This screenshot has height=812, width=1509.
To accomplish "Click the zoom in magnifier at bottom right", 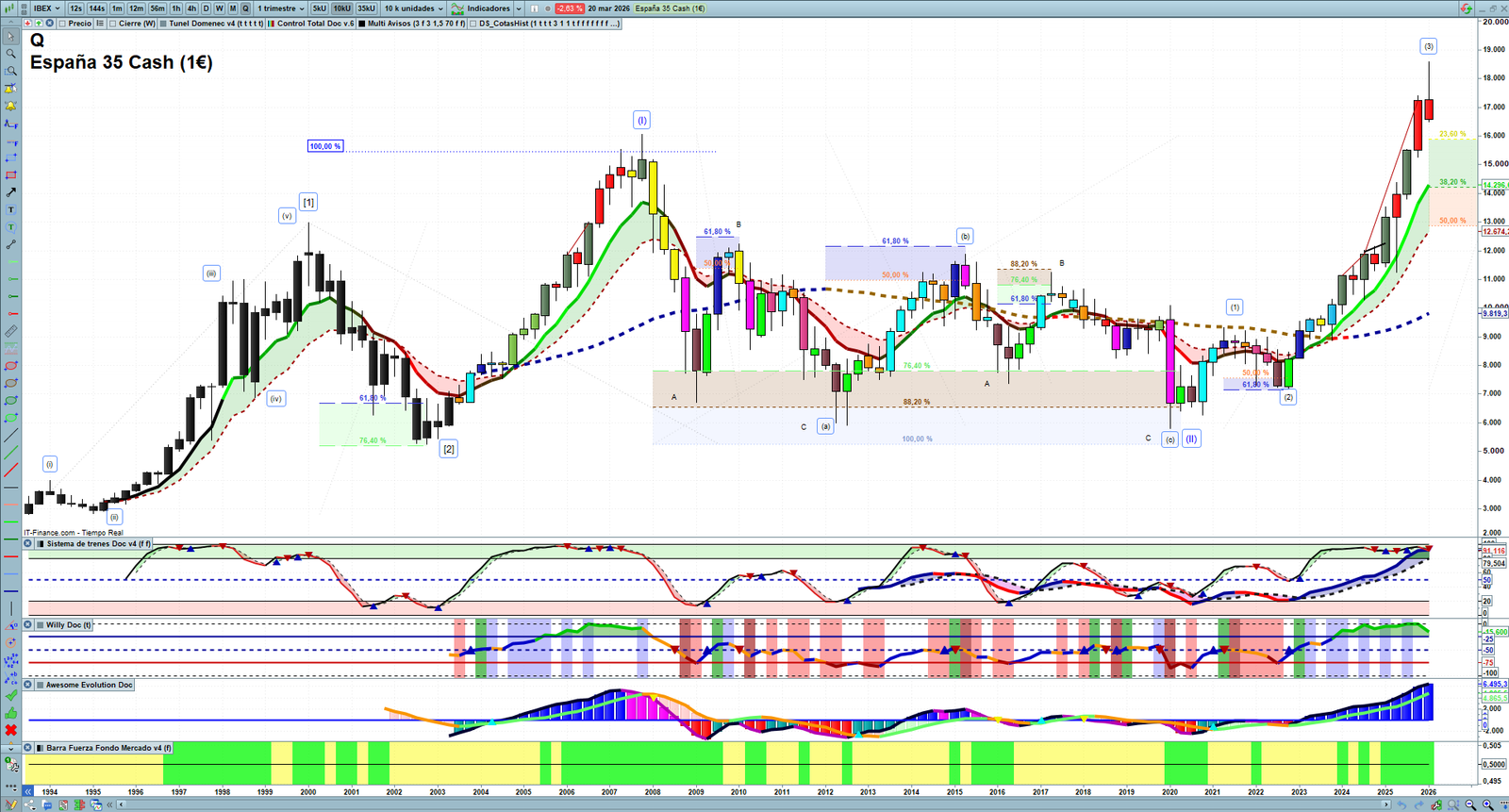I will tap(1487, 804).
